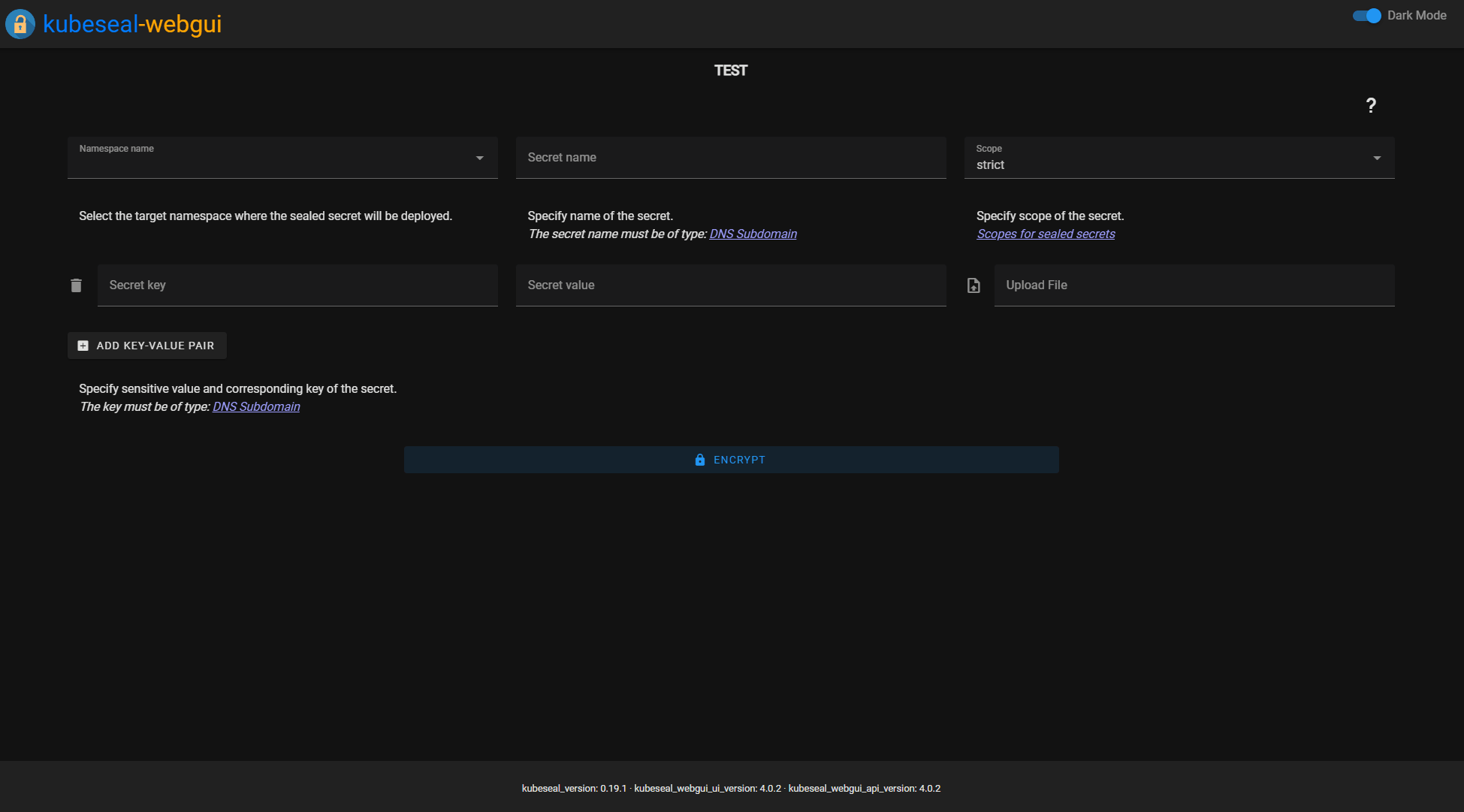Click the plus icon on Add Key-Value Pair
The image size is (1464, 812).
[x=83, y=346]
